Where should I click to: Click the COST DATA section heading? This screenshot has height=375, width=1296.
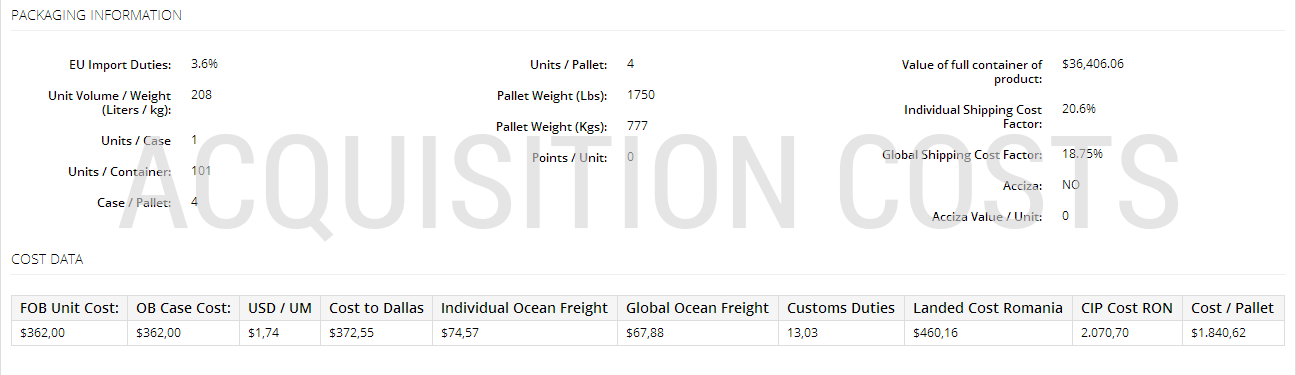[47, 259]
